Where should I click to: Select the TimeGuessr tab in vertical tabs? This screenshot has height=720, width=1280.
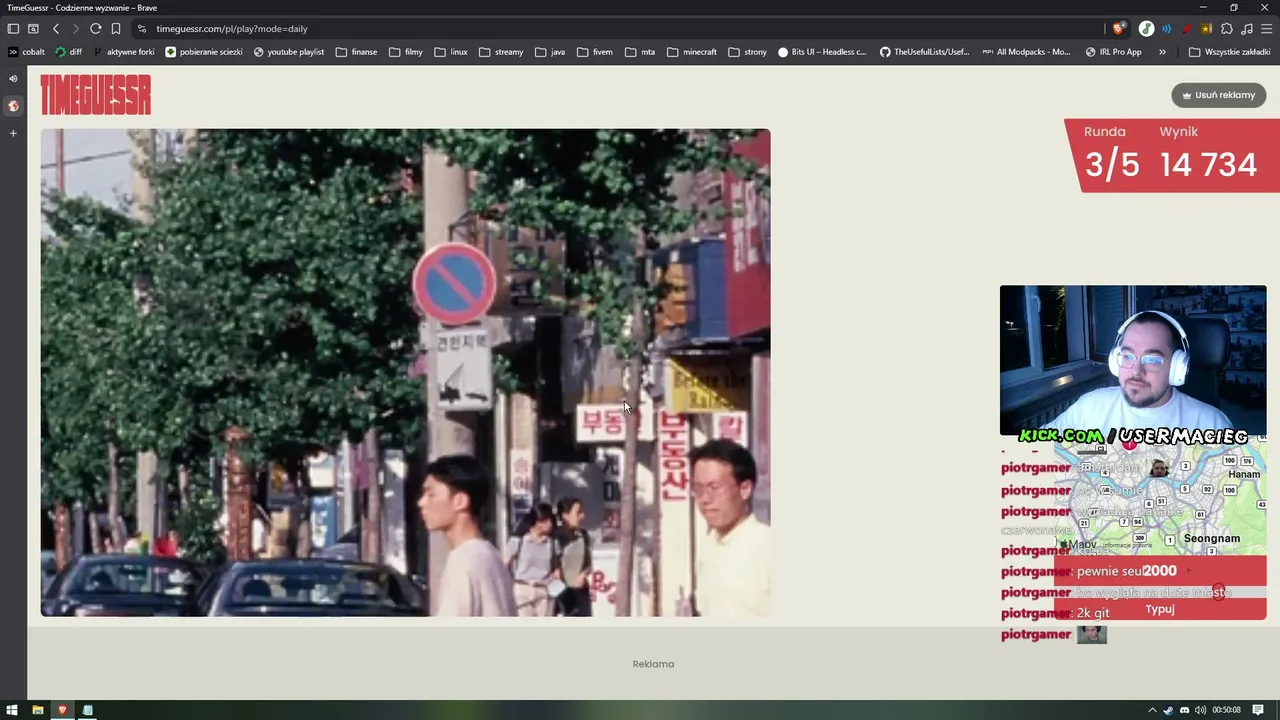[x=13, y=106]
